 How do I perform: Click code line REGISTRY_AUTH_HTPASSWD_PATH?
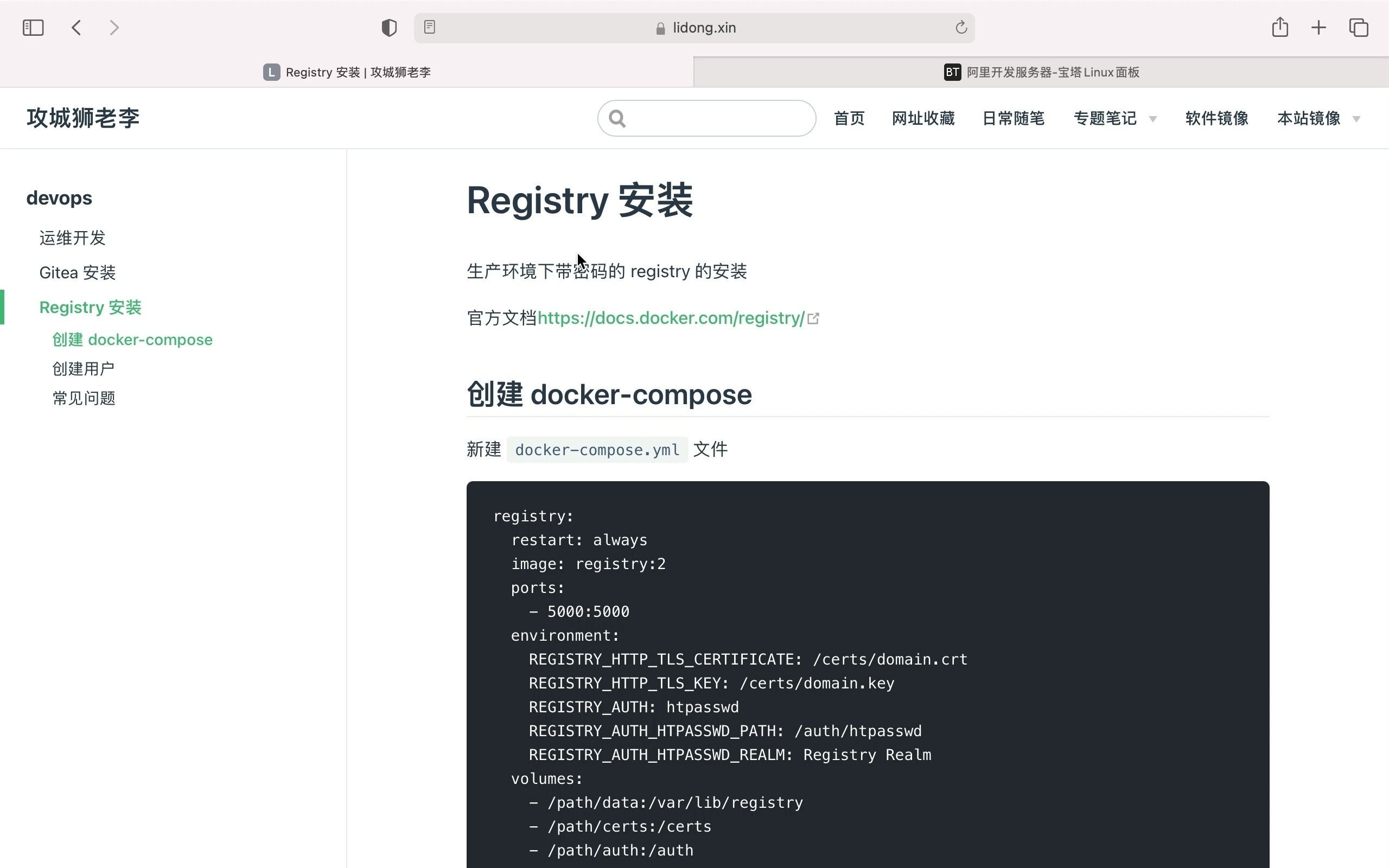[x=725, y=731]
